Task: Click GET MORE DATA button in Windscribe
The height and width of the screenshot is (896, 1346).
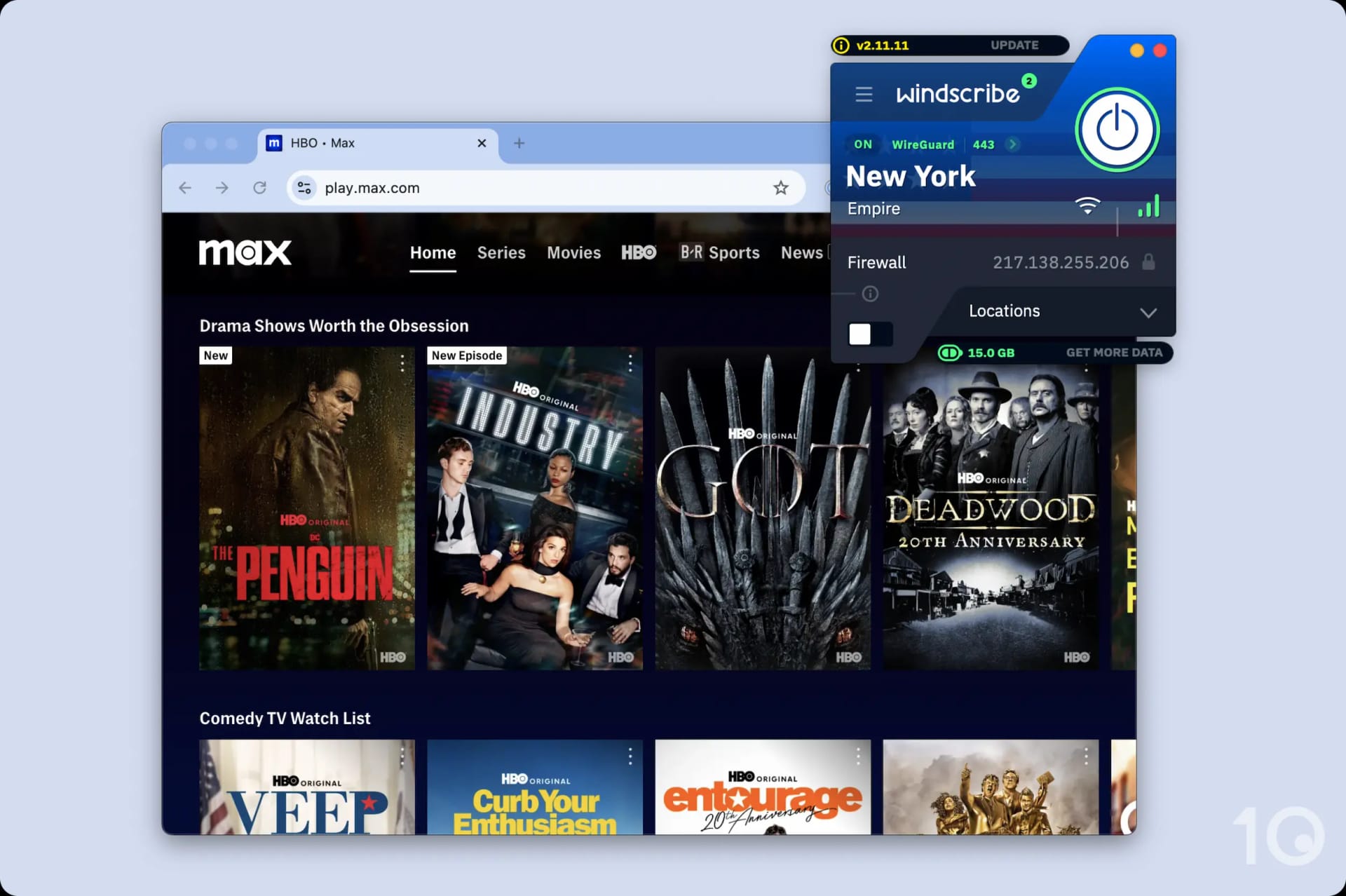Action: 1115,352
